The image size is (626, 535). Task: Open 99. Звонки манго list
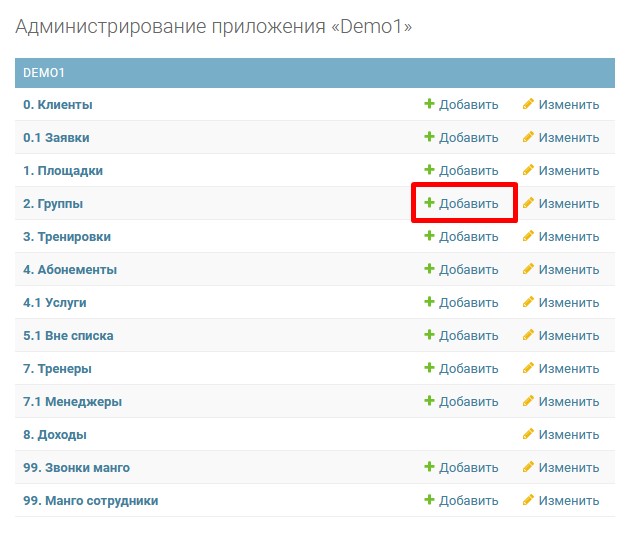(76, 467)
